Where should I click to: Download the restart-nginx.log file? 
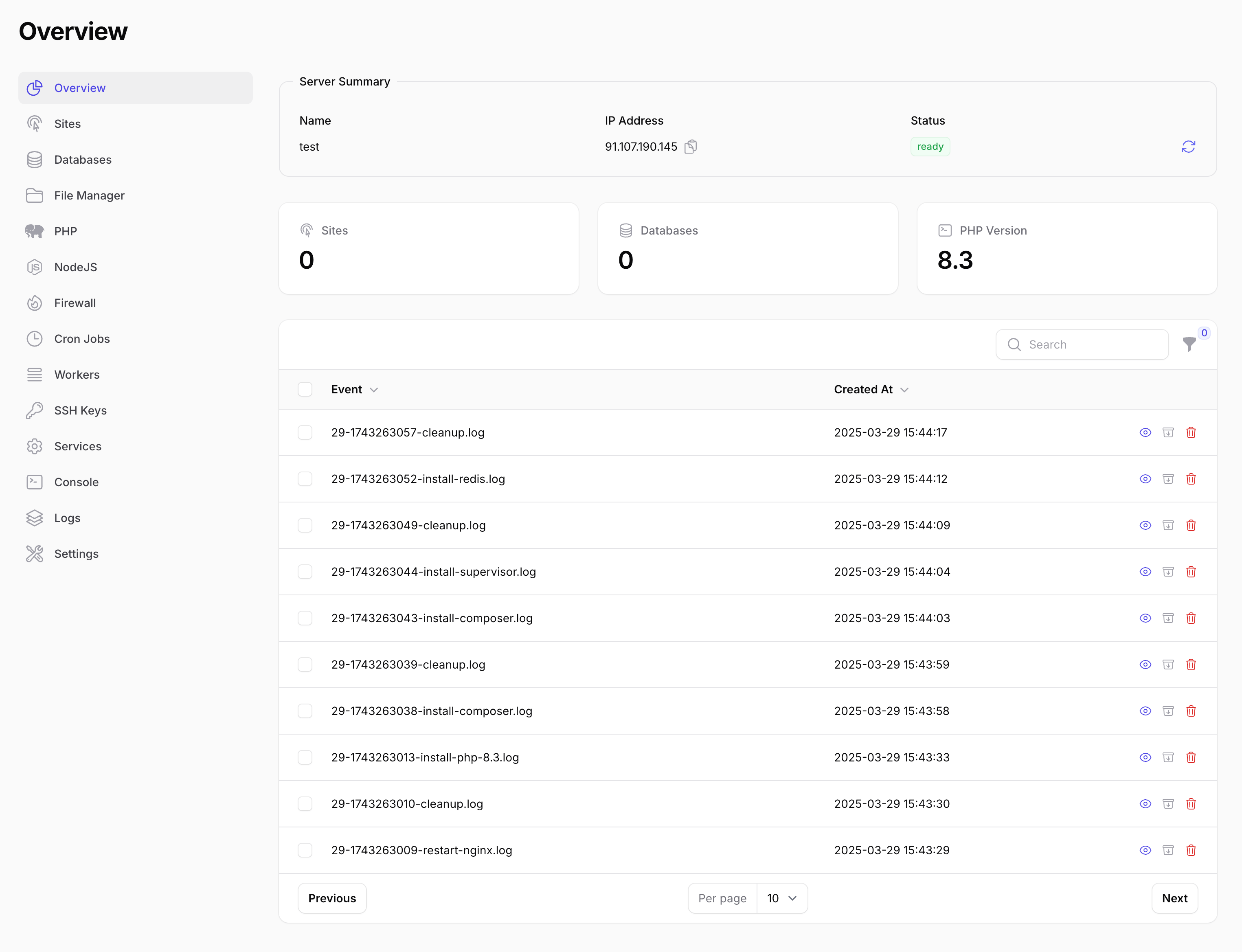[x=1168, y=851]
